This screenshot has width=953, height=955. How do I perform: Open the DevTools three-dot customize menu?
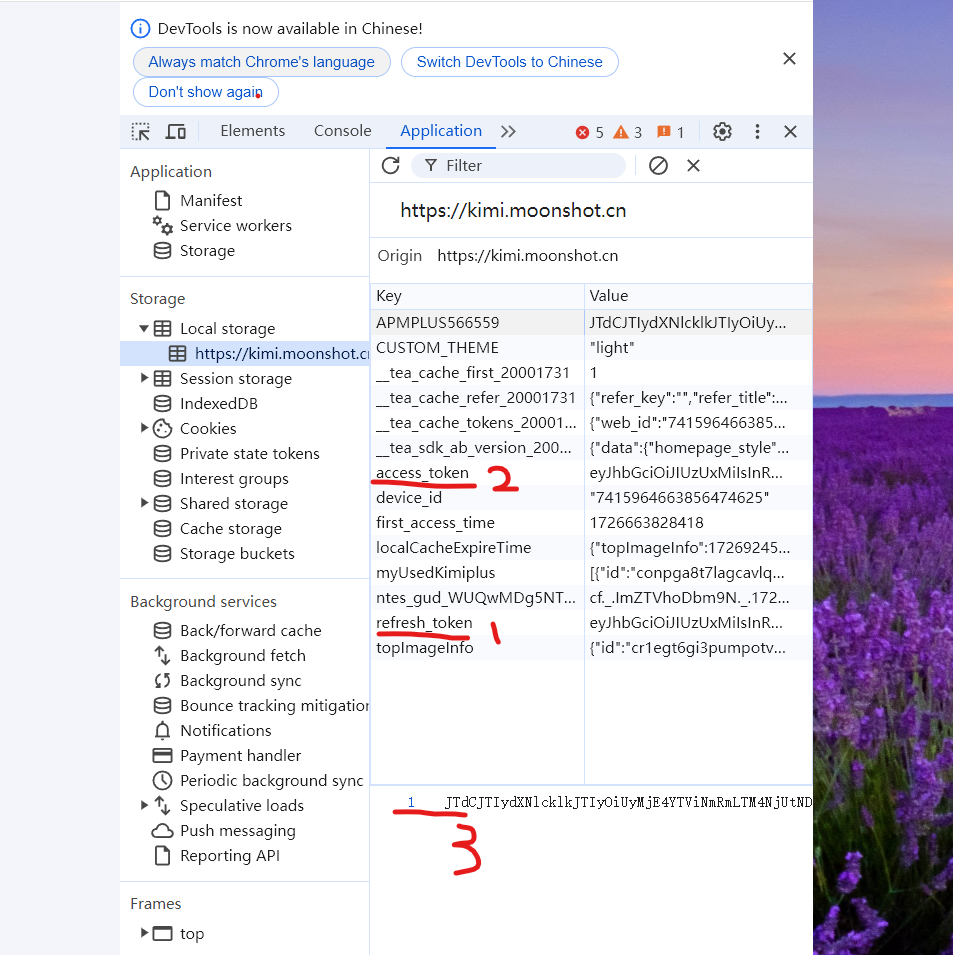757,132
